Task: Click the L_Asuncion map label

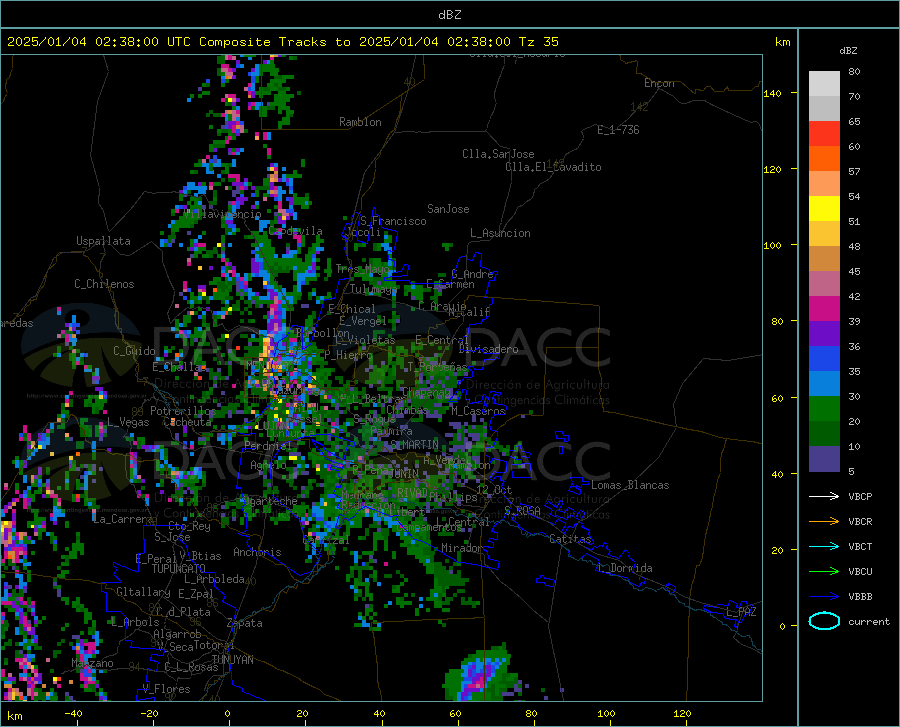Action: (500, 233)
